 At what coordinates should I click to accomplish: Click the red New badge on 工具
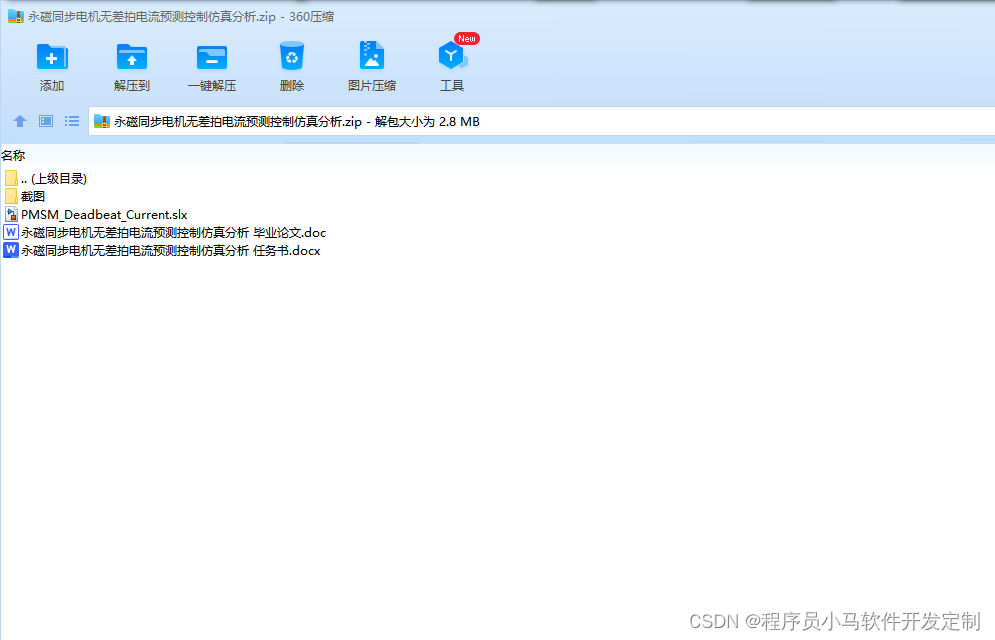[x=465, y=38]
